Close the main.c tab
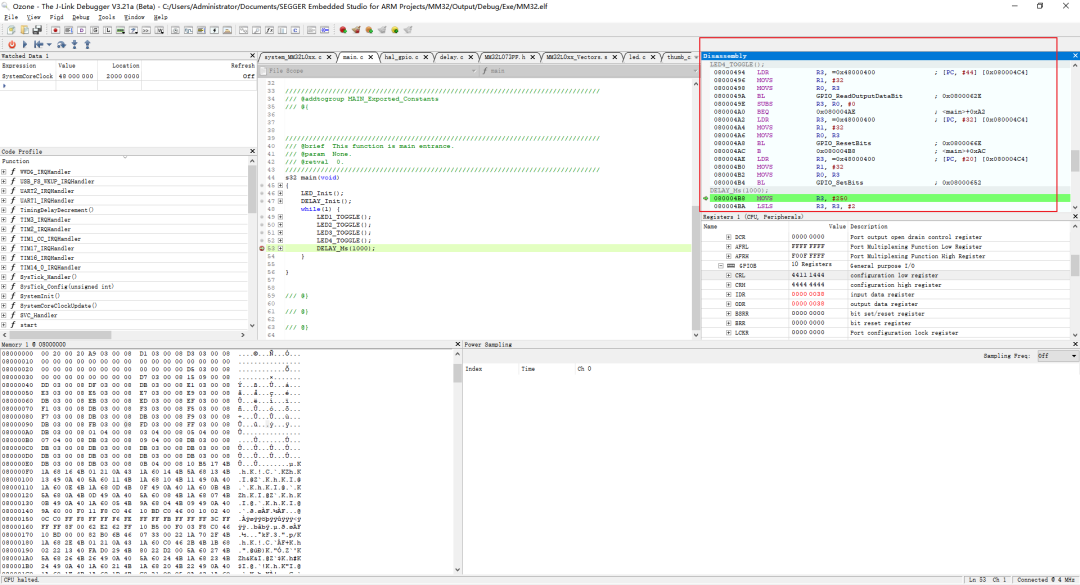Screen dimensions: 1080x585 coord(371,57)
